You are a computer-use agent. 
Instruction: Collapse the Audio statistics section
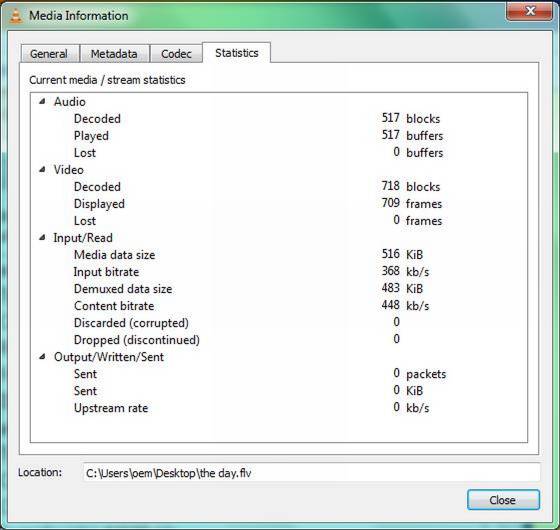pos(42,101)
